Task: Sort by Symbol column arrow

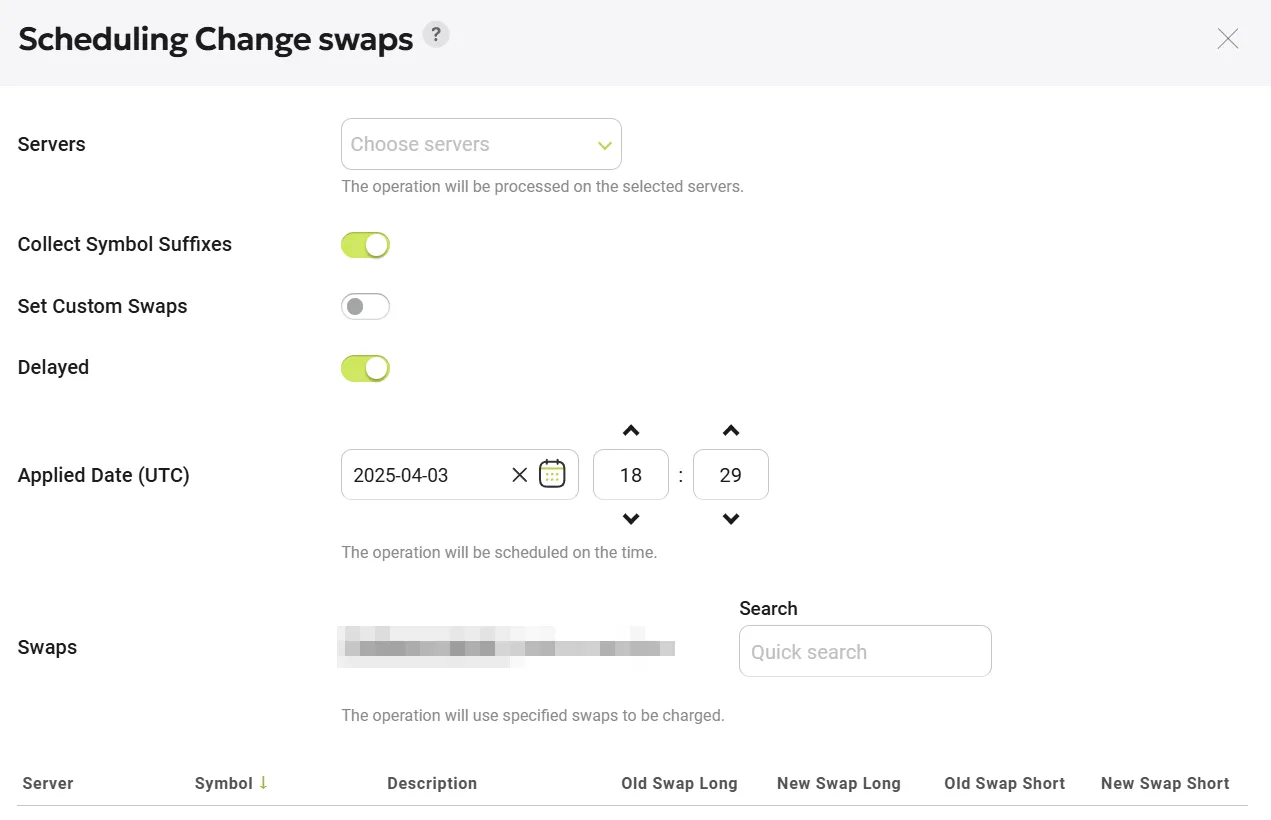Action: coord(263,783)
